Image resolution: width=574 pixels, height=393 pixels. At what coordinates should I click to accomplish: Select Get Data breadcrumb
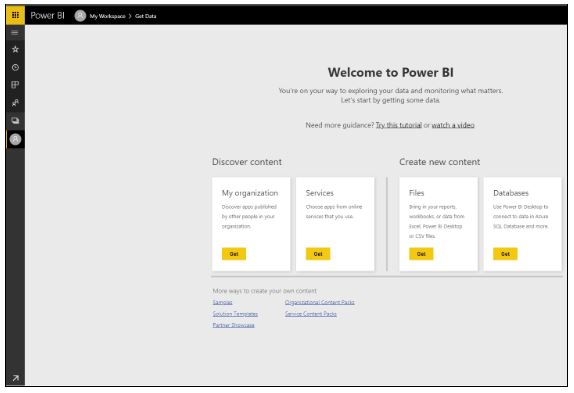(146, 16)
